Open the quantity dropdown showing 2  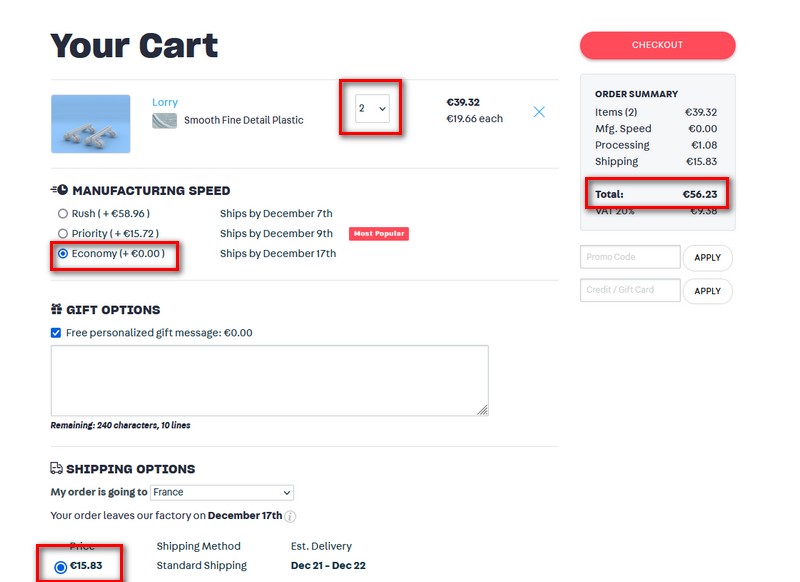(x=372, y=108)
